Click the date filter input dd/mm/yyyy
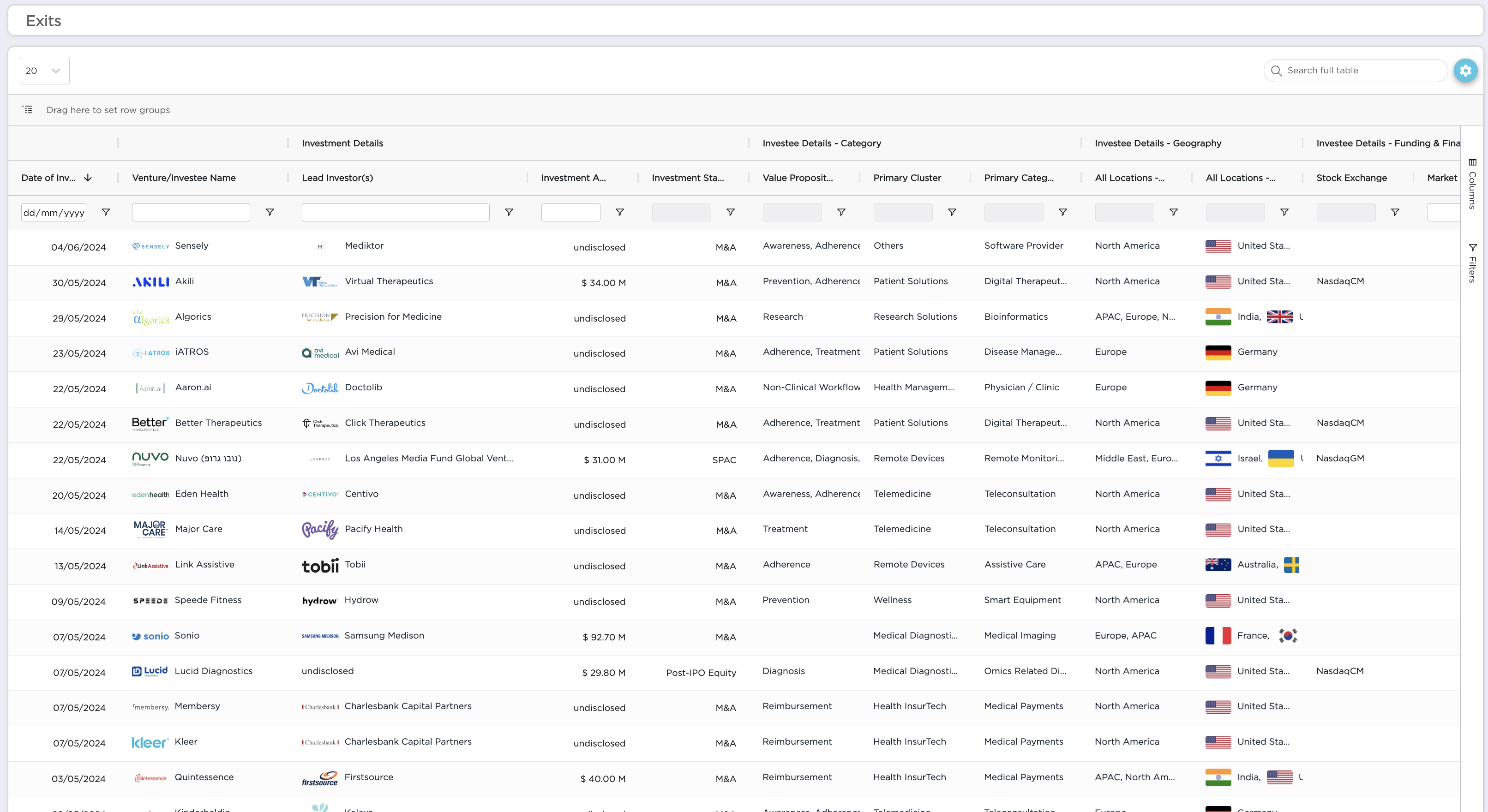Image resolution: width=1488 pixels, height=812 pixels. click(x=54, y=213)
